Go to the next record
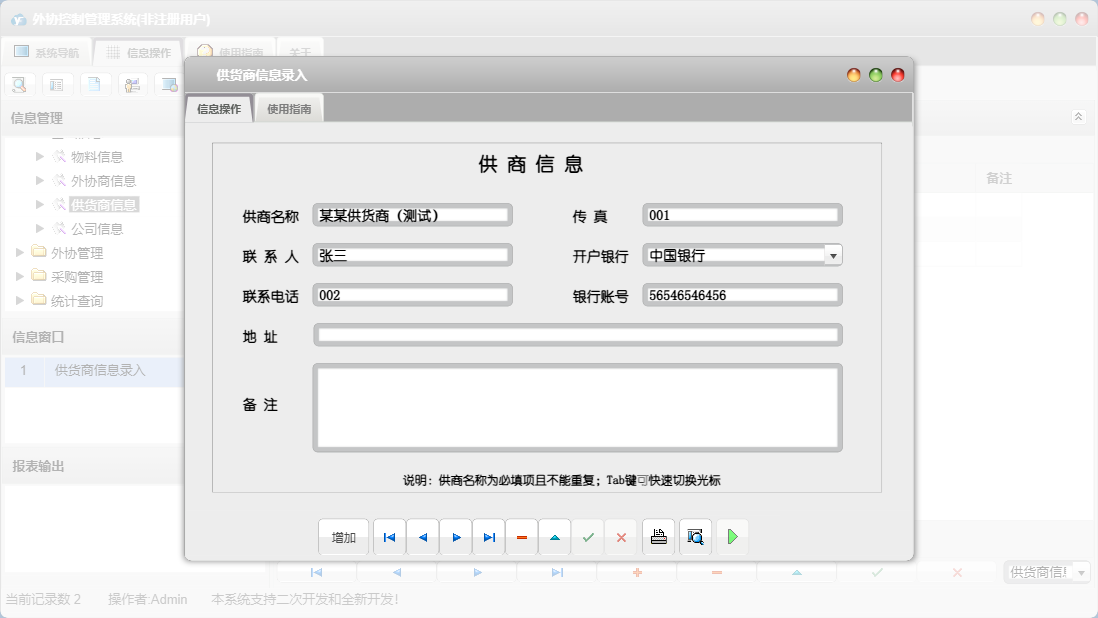The height and width of the screenshot is (618, 1098). (x=456, y=537)
